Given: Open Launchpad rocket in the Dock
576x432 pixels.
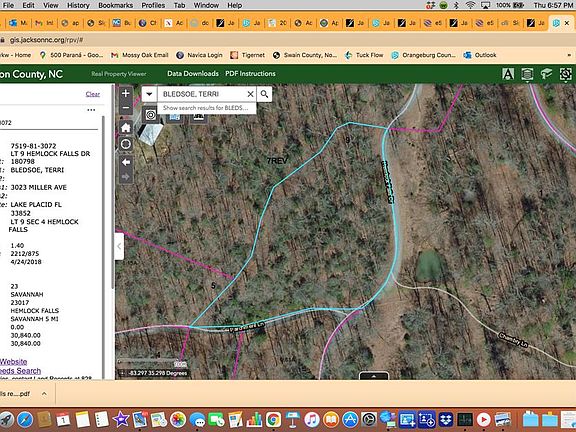Looking at the screenshot, I should click(6, 419).
